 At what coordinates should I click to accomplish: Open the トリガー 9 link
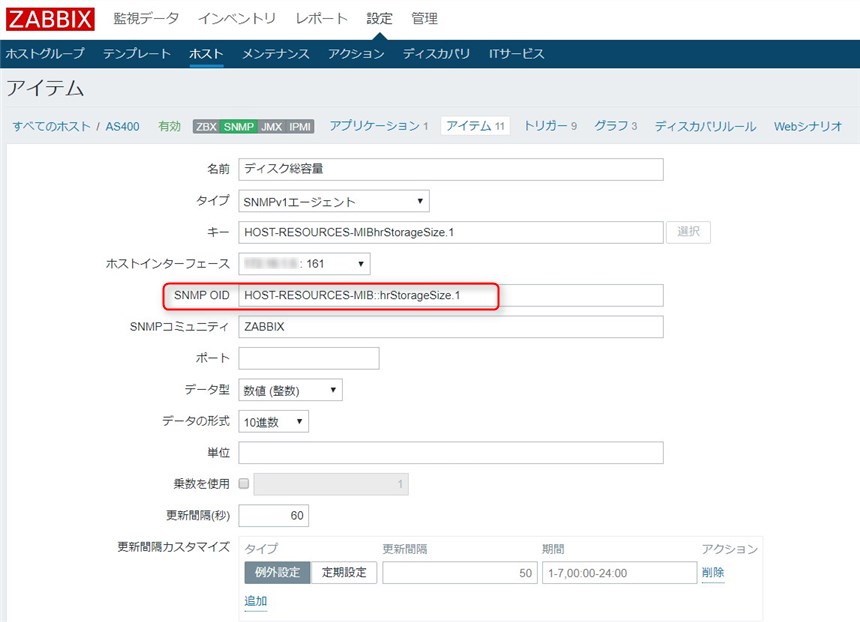[x=551, y=126]
